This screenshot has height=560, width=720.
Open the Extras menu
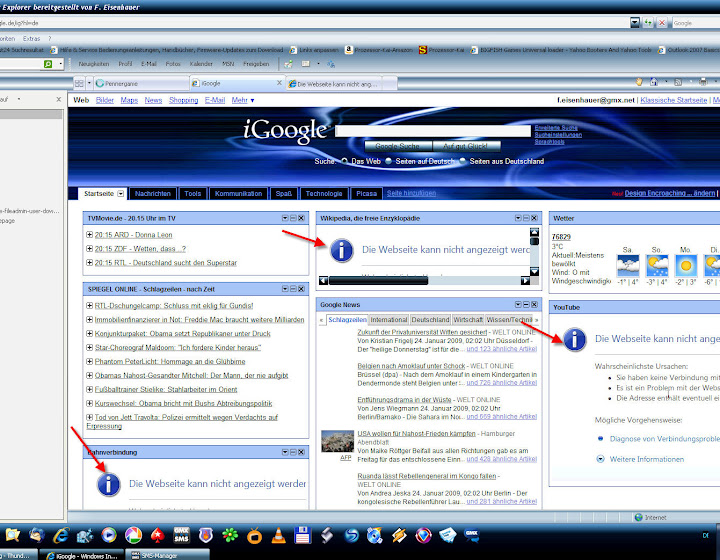click(32, 39)
